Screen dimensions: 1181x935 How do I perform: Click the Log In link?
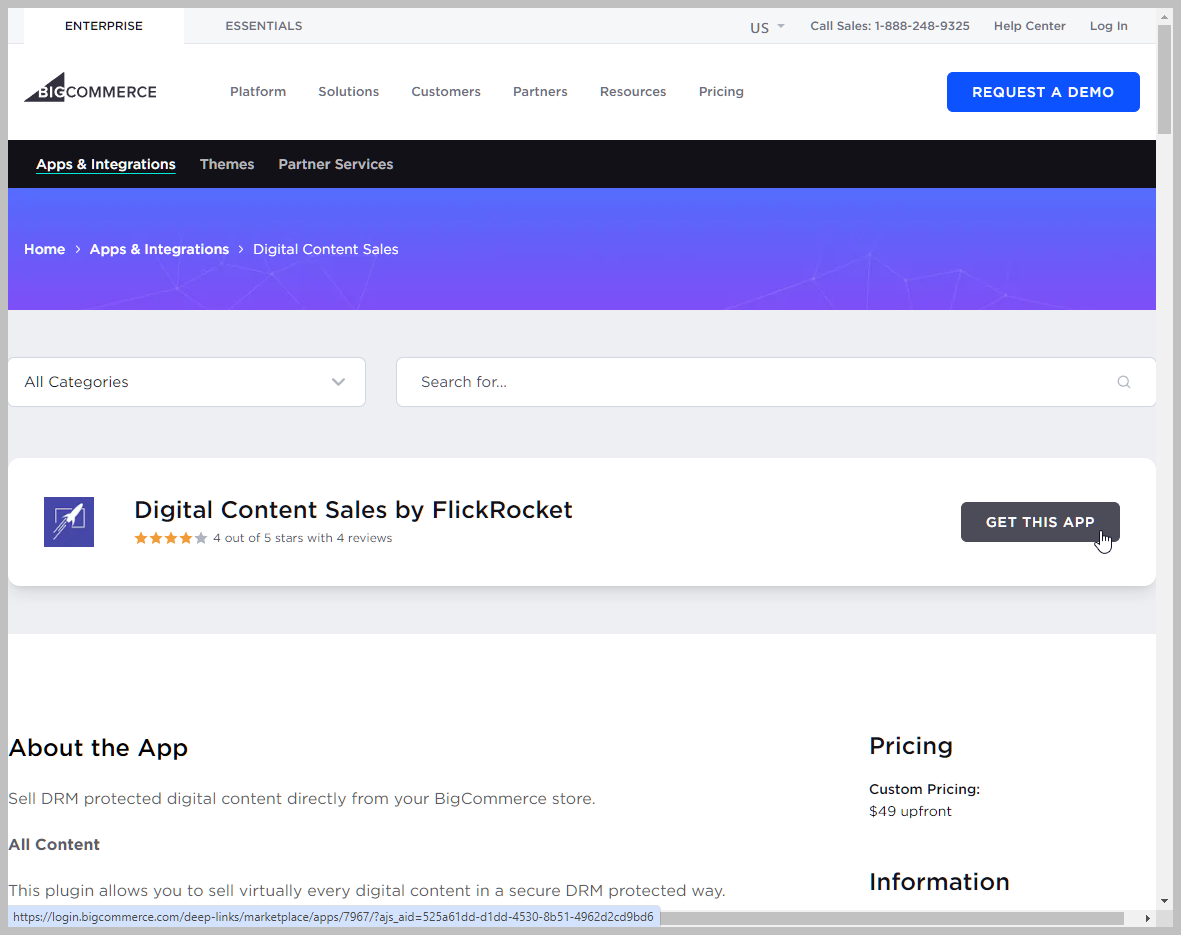click(1108, 26)
